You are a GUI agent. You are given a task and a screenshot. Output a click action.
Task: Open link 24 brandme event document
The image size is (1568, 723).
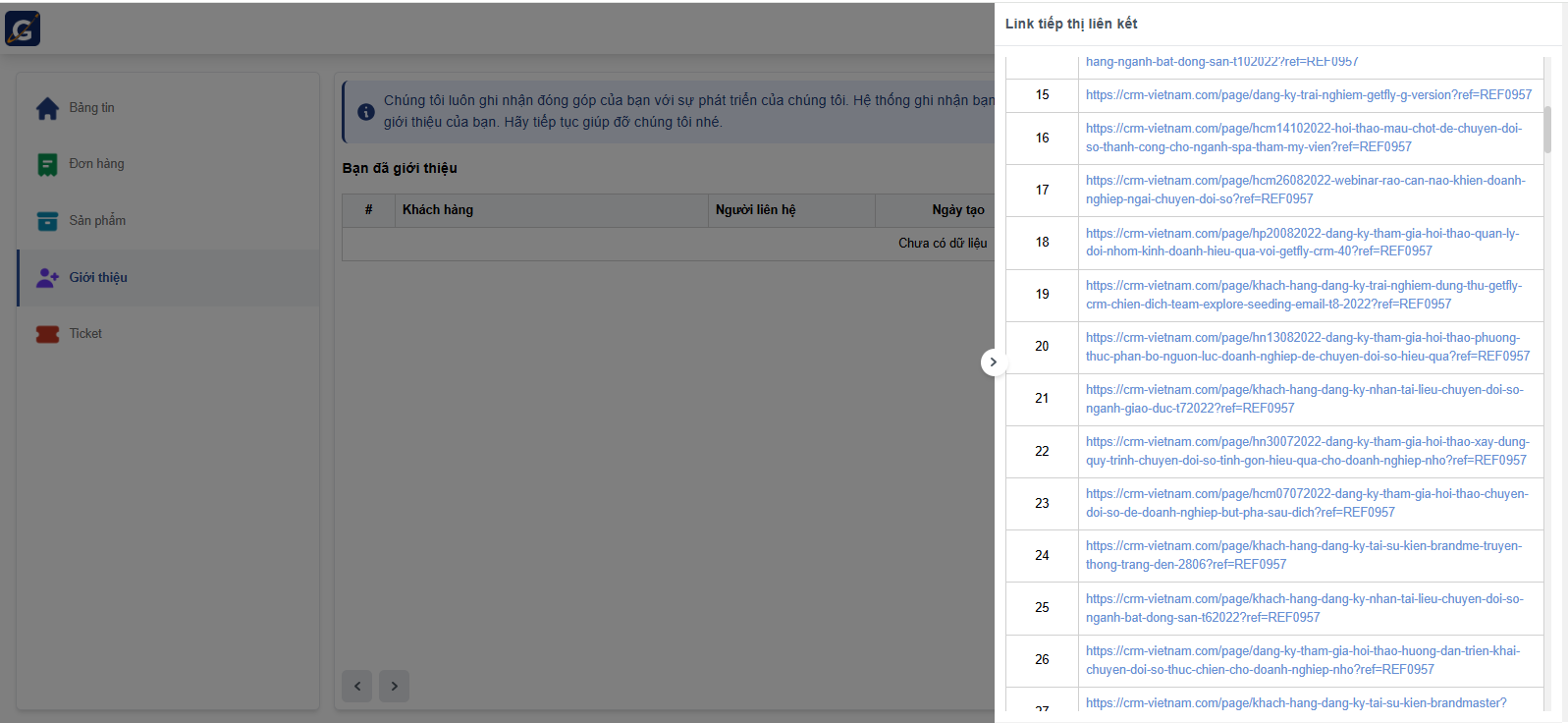(x=1303, y=555)
